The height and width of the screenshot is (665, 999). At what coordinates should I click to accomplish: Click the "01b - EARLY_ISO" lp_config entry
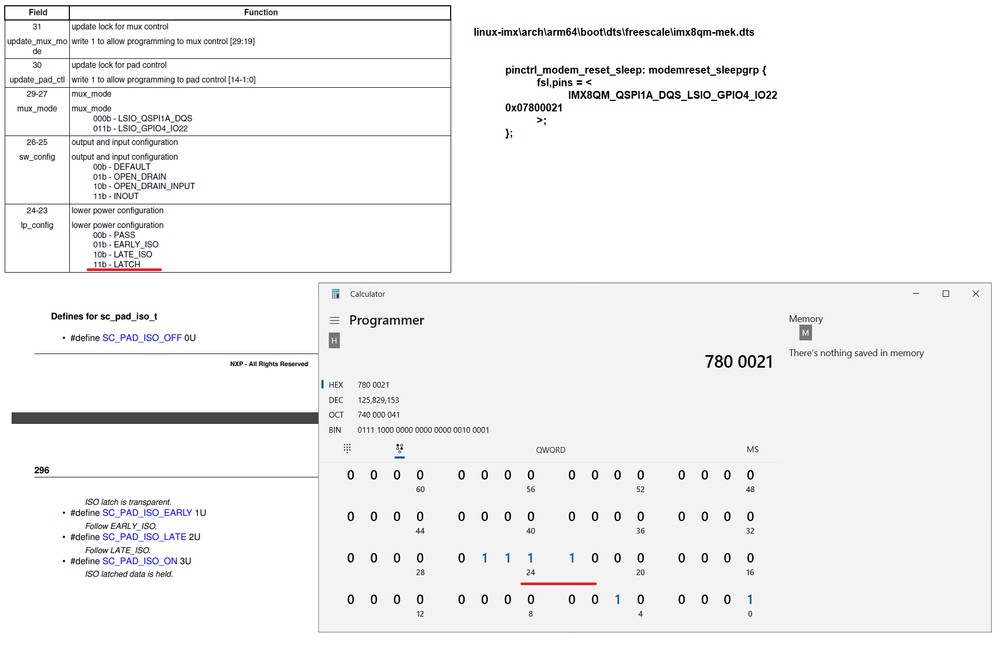point(126,245)
